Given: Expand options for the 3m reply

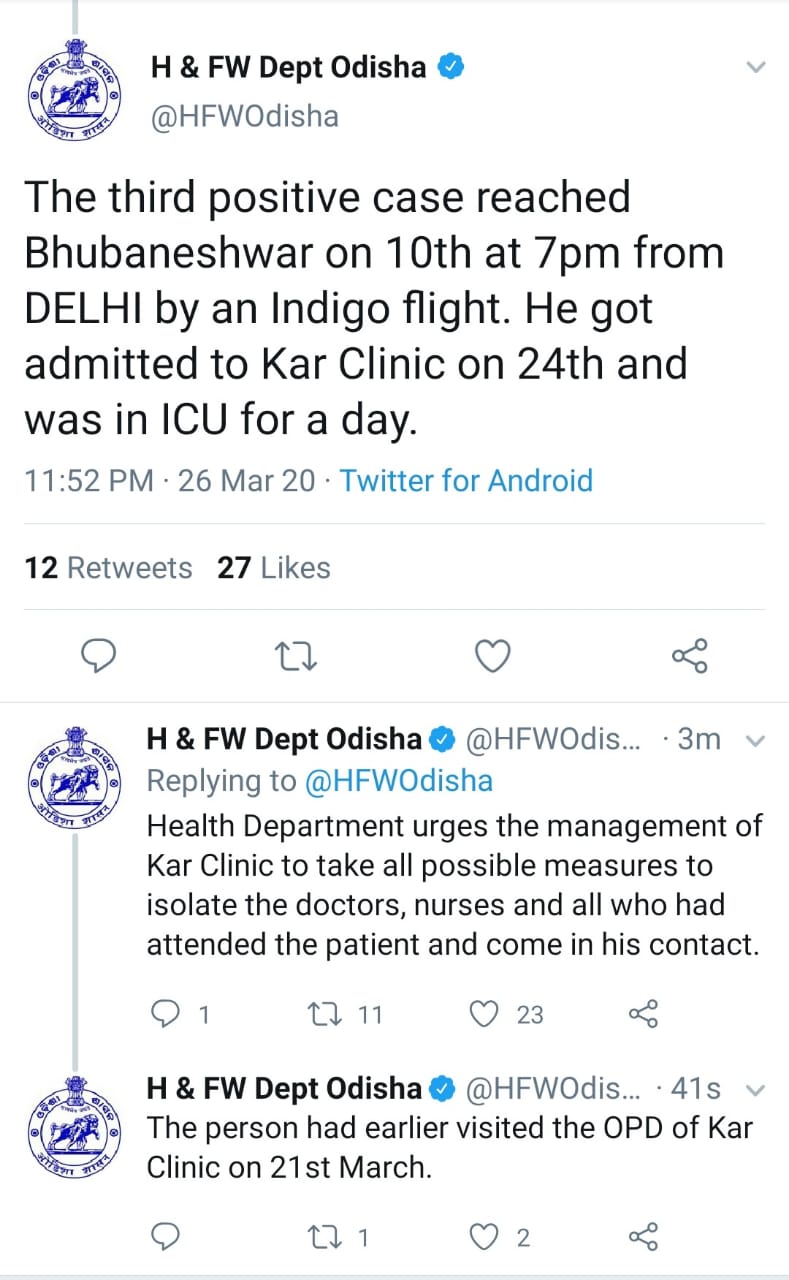Looking at the screenshot, I should click(756, 741).
